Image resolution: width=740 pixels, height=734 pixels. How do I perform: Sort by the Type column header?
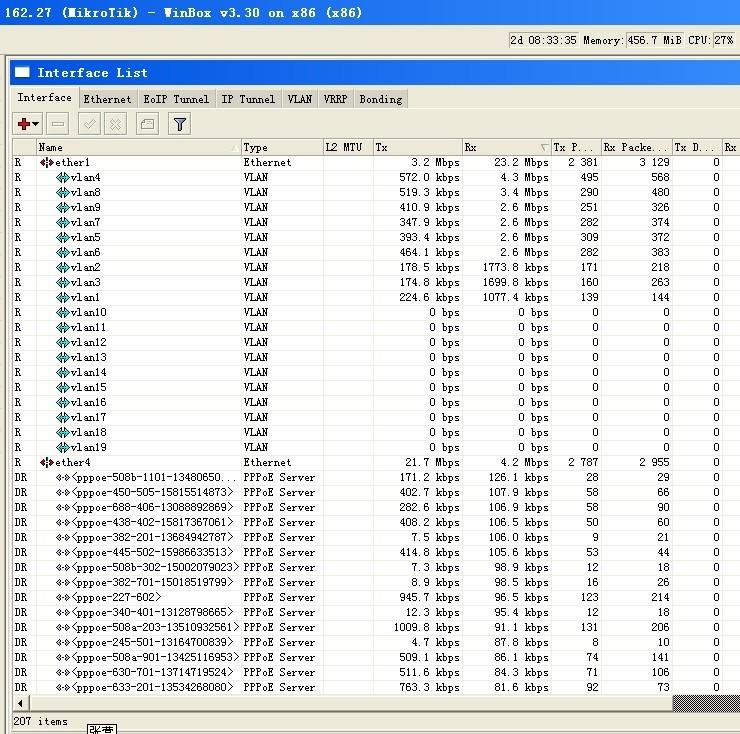(x=282, y=147)
